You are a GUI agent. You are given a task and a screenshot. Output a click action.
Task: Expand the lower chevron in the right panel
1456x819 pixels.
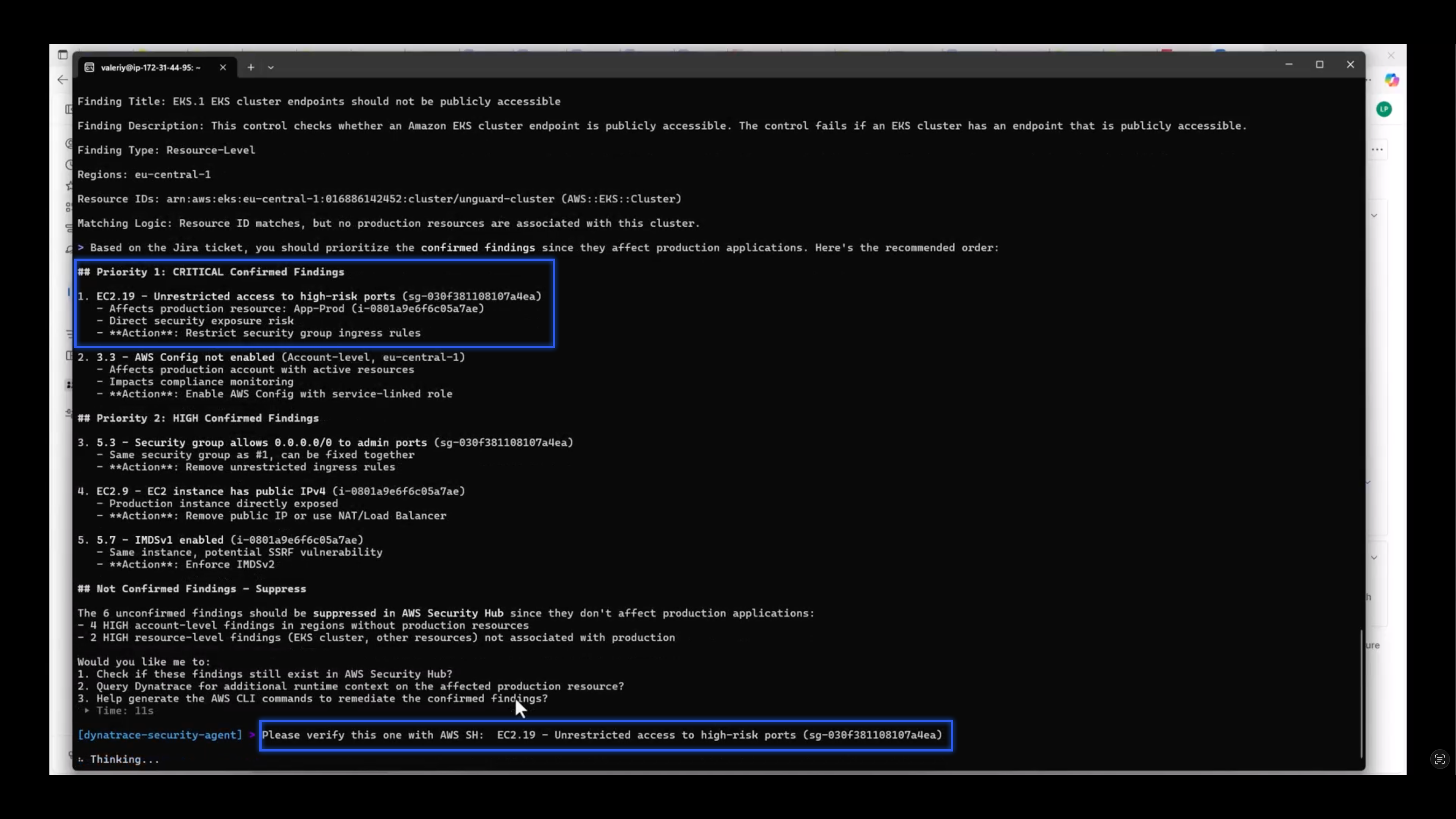1374,558
